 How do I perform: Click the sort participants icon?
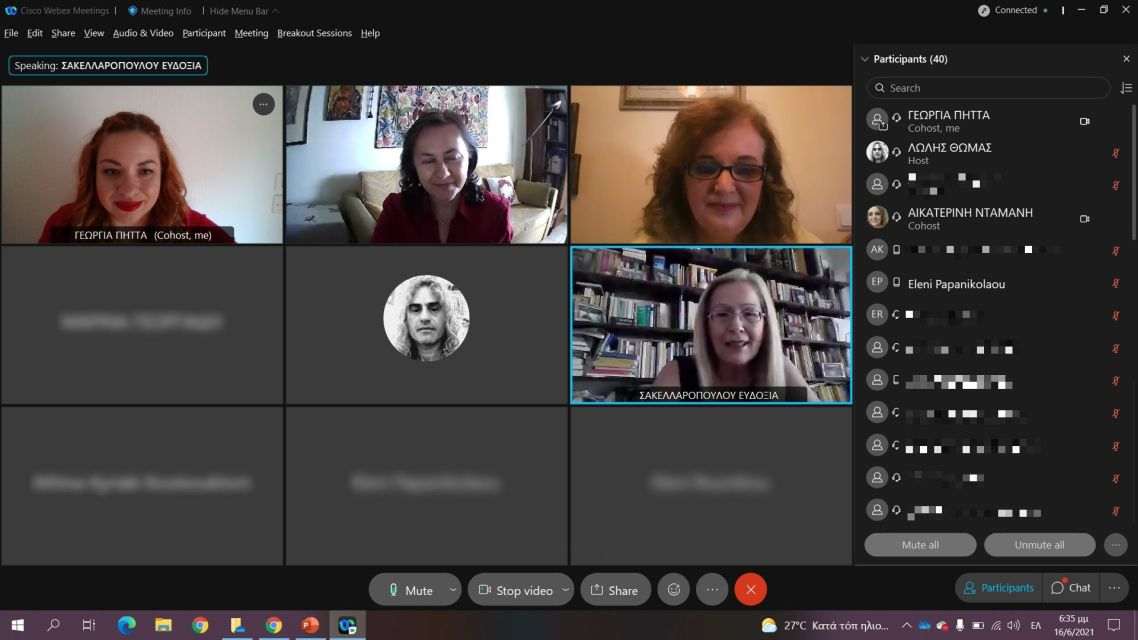click(x=1126, y=88)
